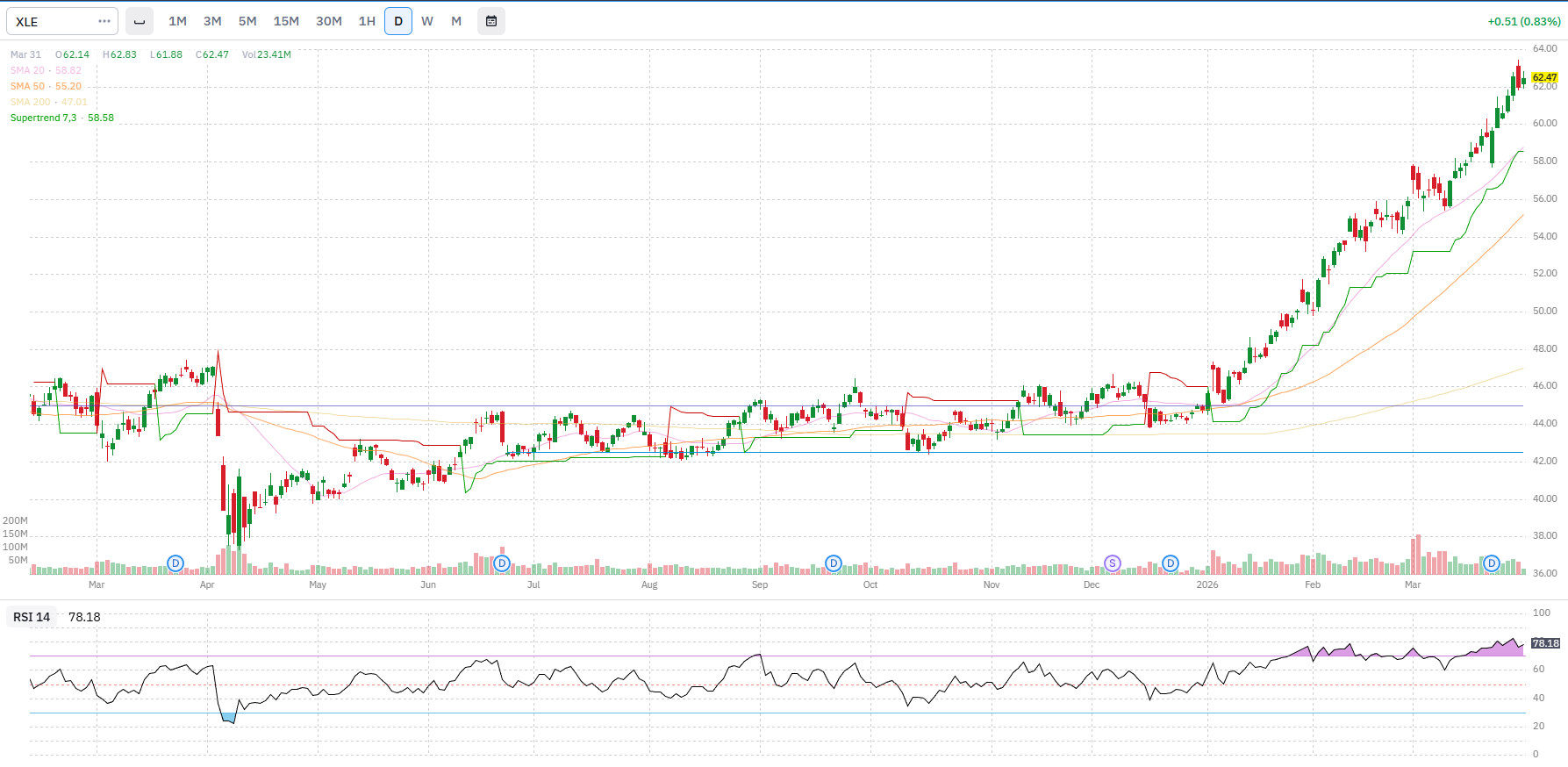Screen dimensions: 1568x767
Task: Click the dividend D marker near July
Action: (502, 563)
